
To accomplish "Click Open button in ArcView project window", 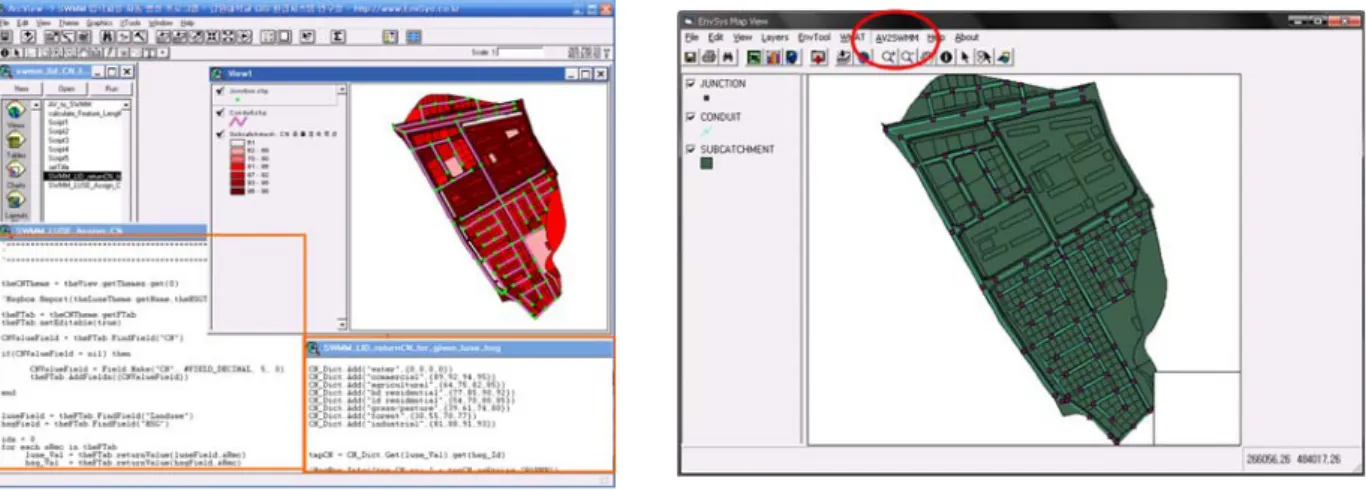I will click(x=66, y=88).
